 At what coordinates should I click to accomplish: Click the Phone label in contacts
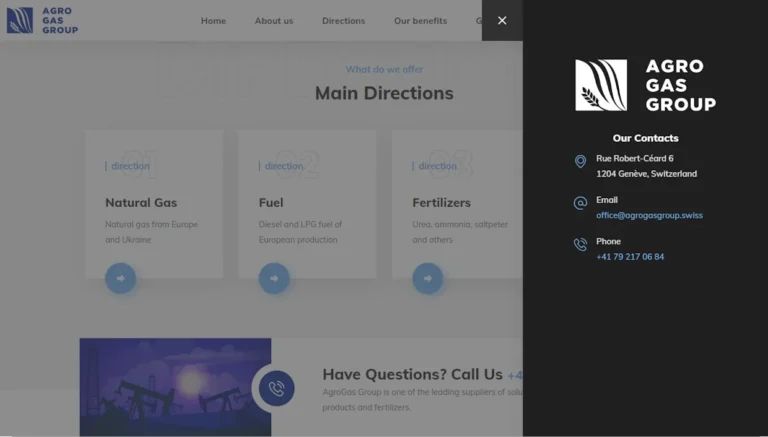608,242
